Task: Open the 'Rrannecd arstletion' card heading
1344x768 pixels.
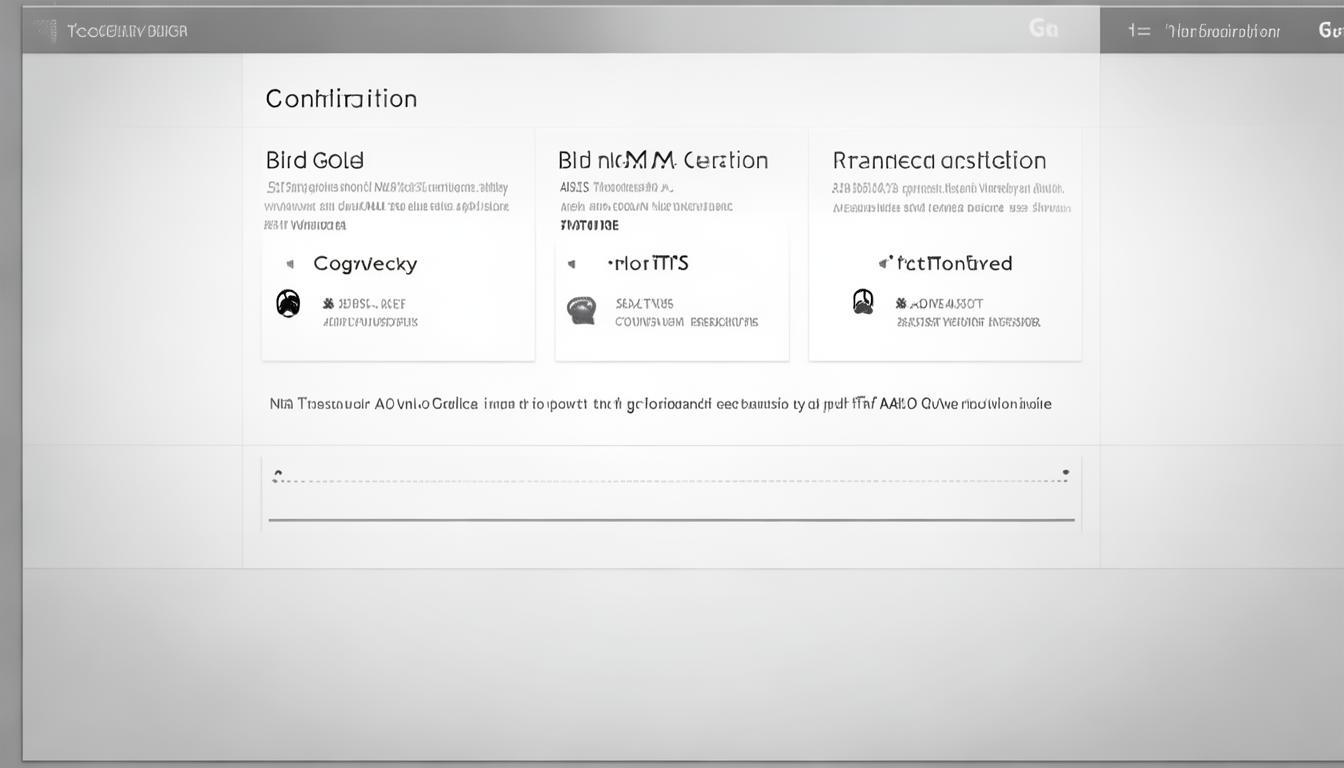Action: pos(939,160)
